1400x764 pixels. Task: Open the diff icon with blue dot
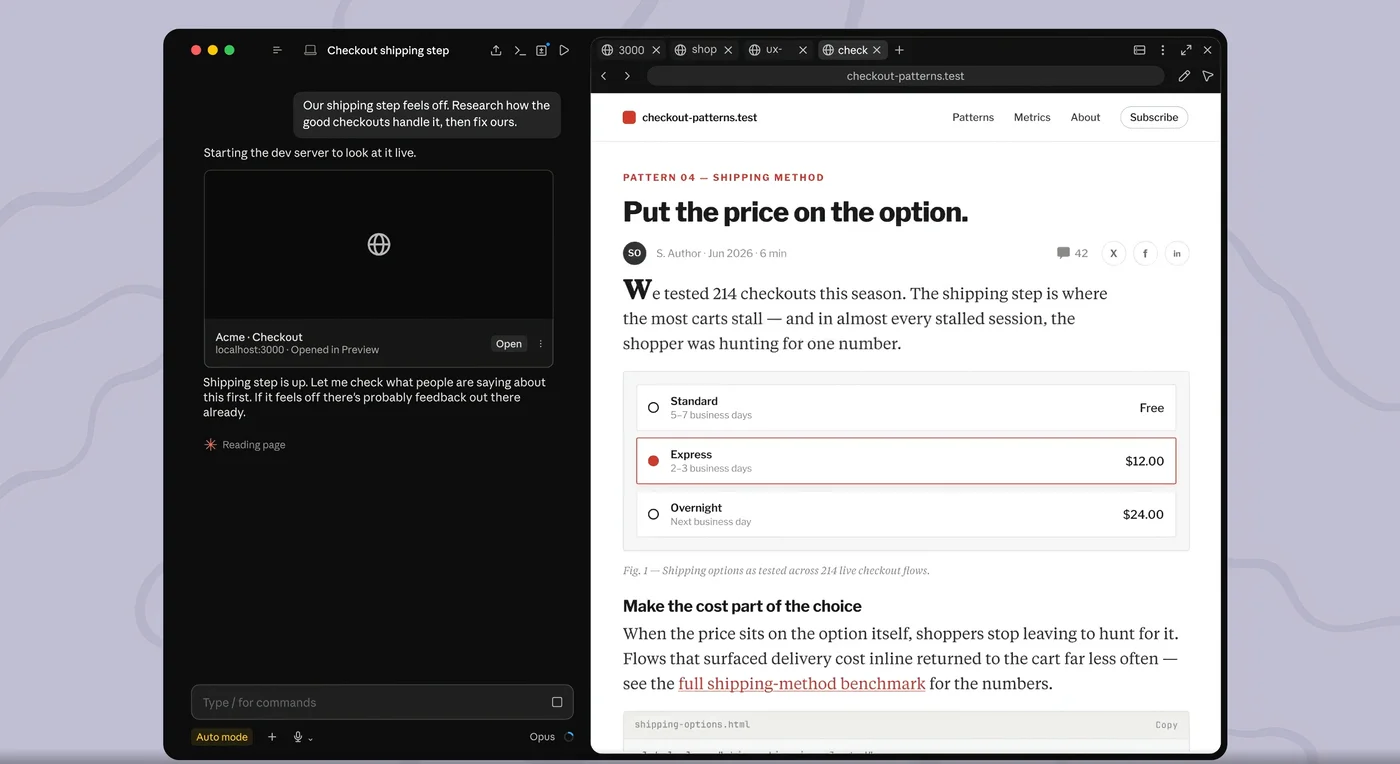[x=542, y=50]
